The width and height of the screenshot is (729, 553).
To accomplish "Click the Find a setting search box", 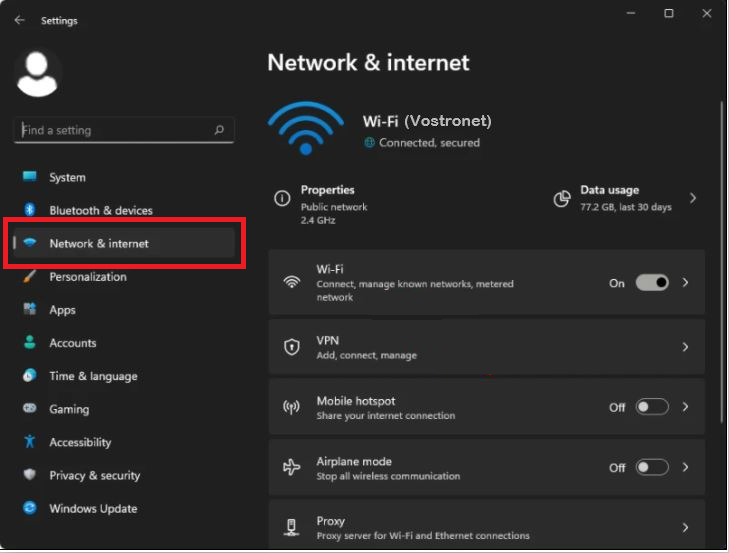I will click(x=115, y=130).
